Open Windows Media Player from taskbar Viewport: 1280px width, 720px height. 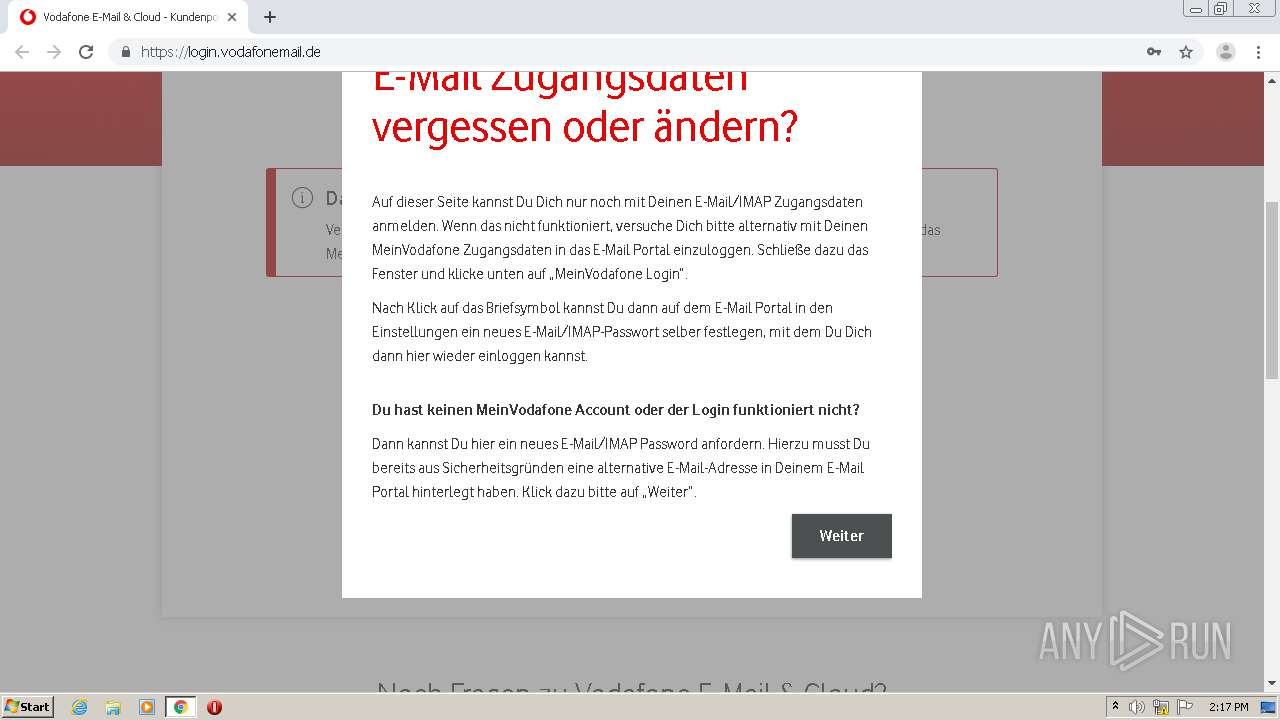click(x=147, y=707)
